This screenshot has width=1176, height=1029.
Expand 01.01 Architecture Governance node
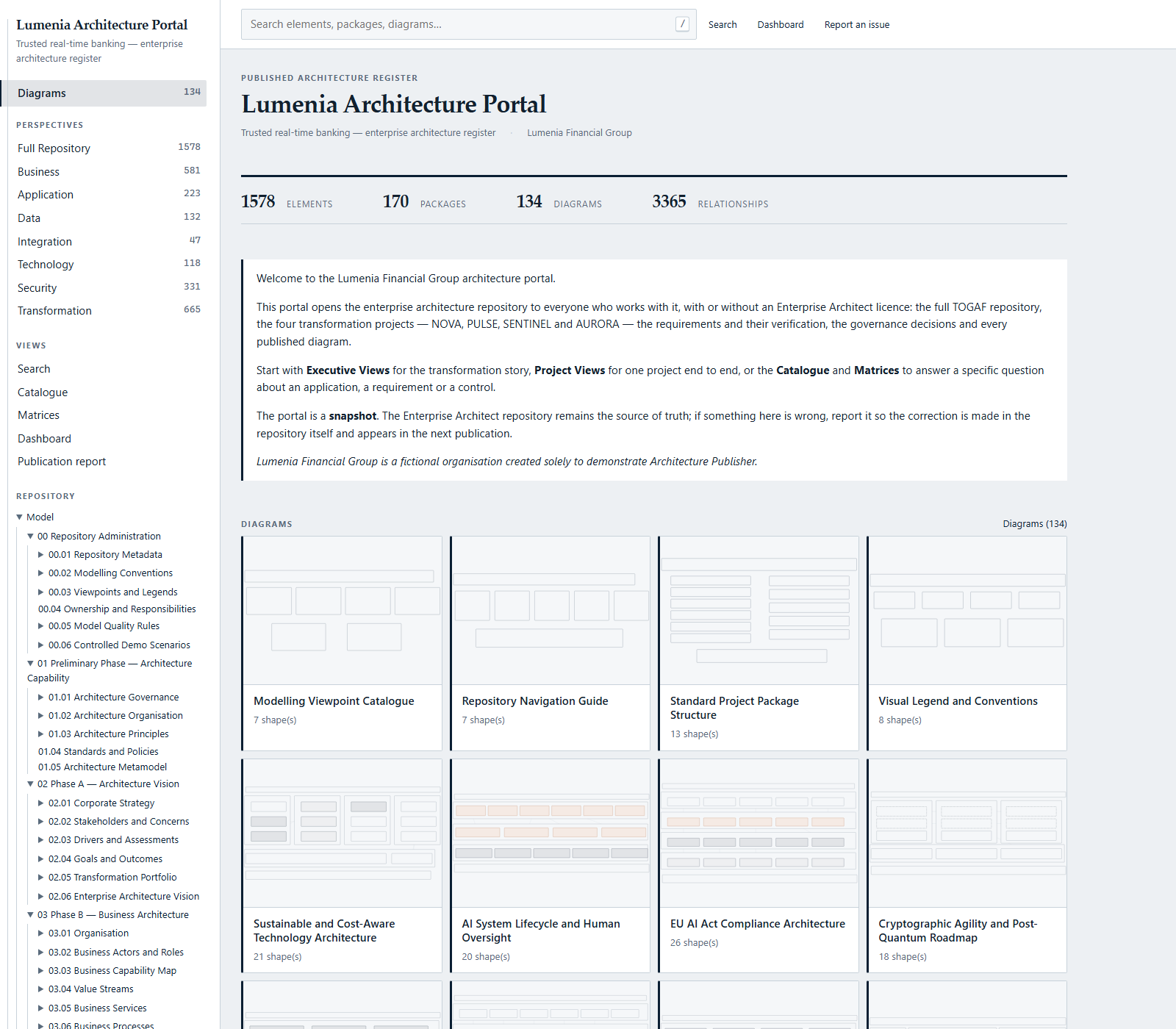[41, 697]
